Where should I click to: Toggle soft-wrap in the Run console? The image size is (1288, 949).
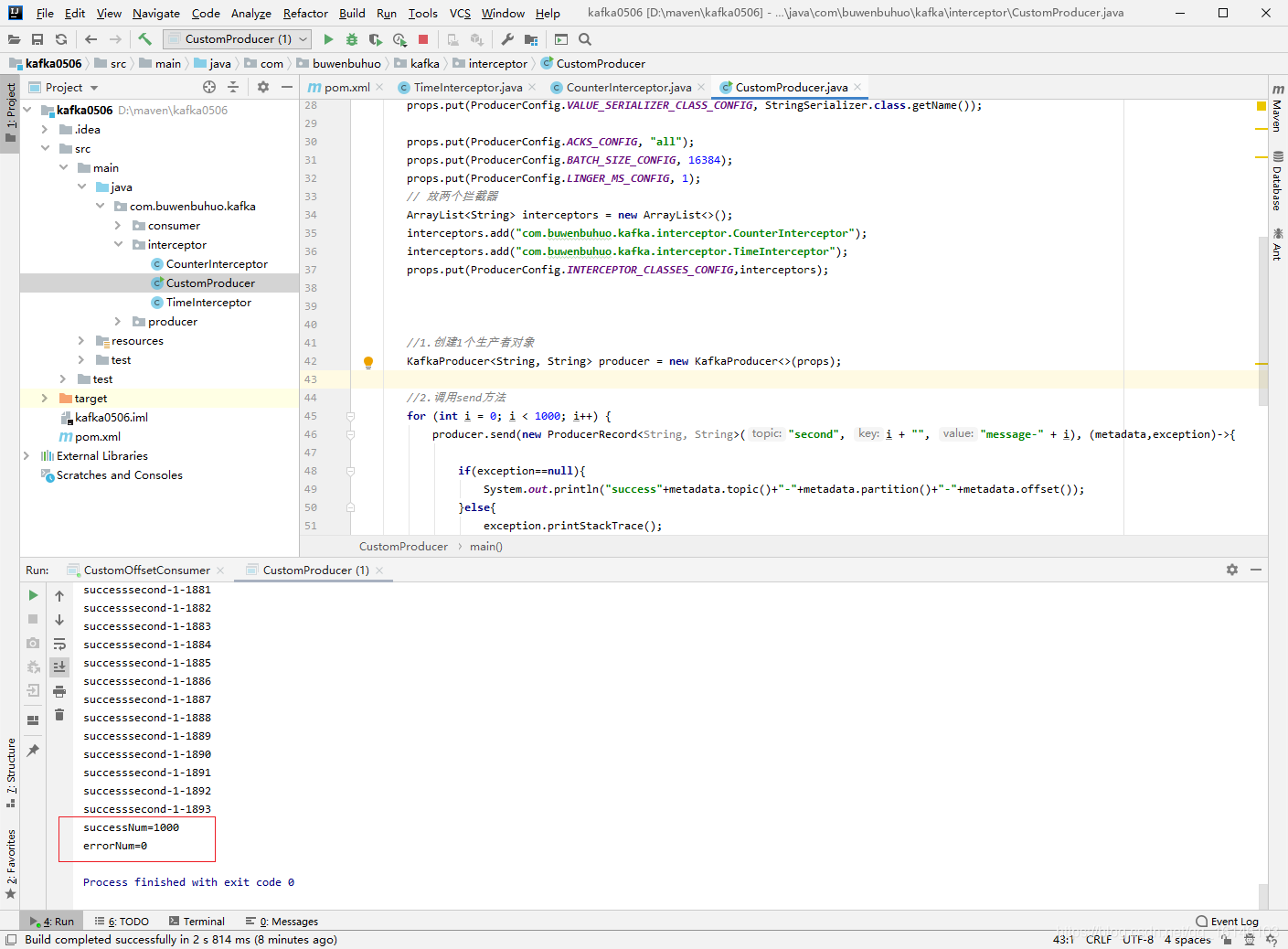(x=59, y=644)
